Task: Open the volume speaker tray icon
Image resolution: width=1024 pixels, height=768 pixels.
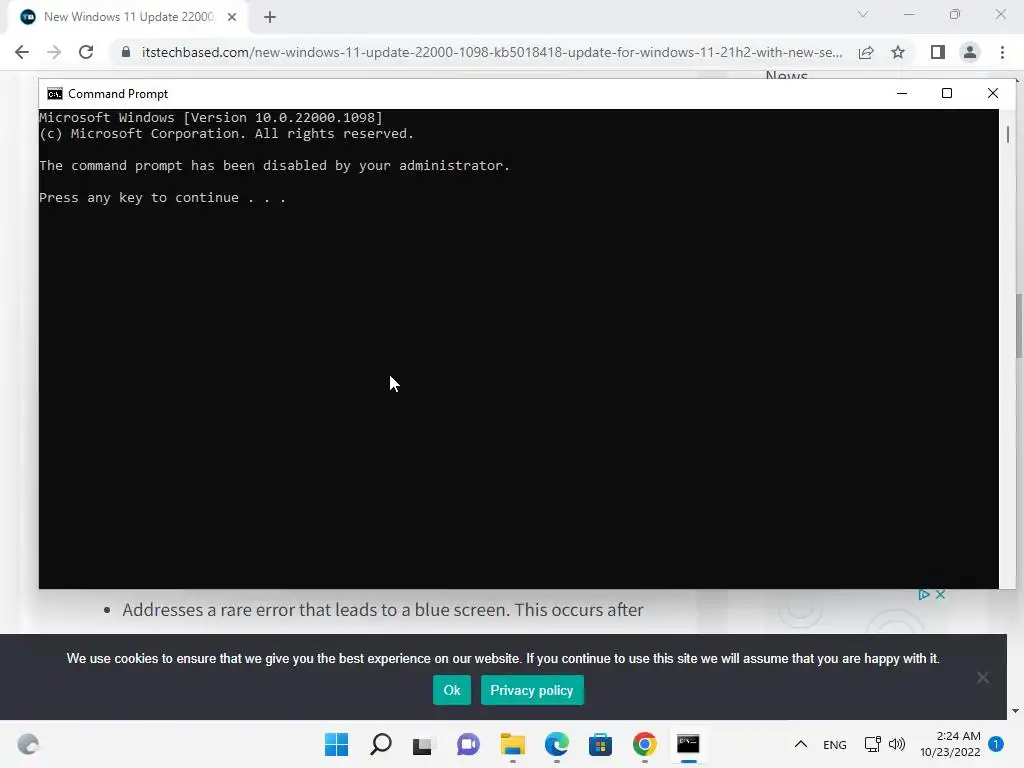Action: pos(897,744)
